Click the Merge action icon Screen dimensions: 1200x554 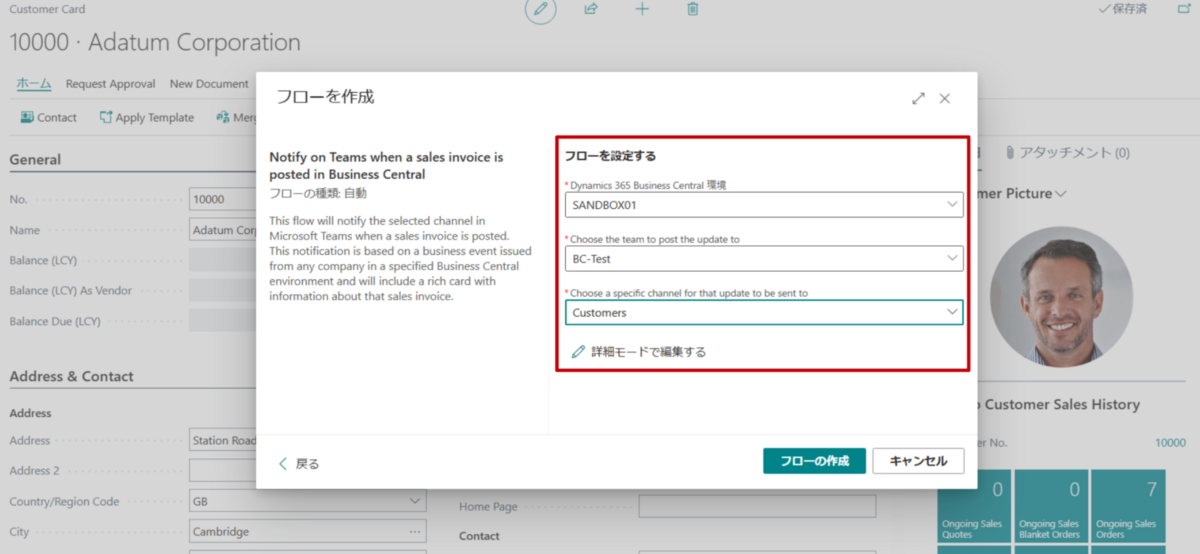point(223,117)
